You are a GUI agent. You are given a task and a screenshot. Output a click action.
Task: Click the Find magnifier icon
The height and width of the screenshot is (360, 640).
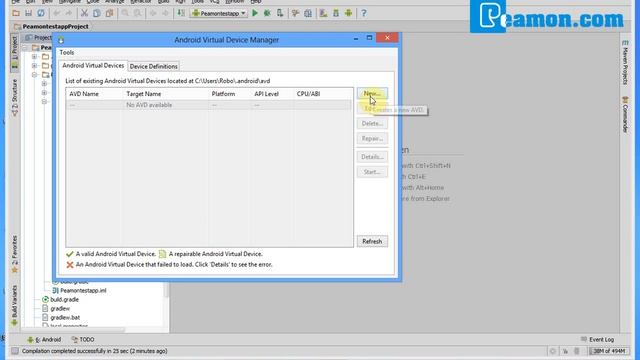pyautogui.click(x=125, y=13)
